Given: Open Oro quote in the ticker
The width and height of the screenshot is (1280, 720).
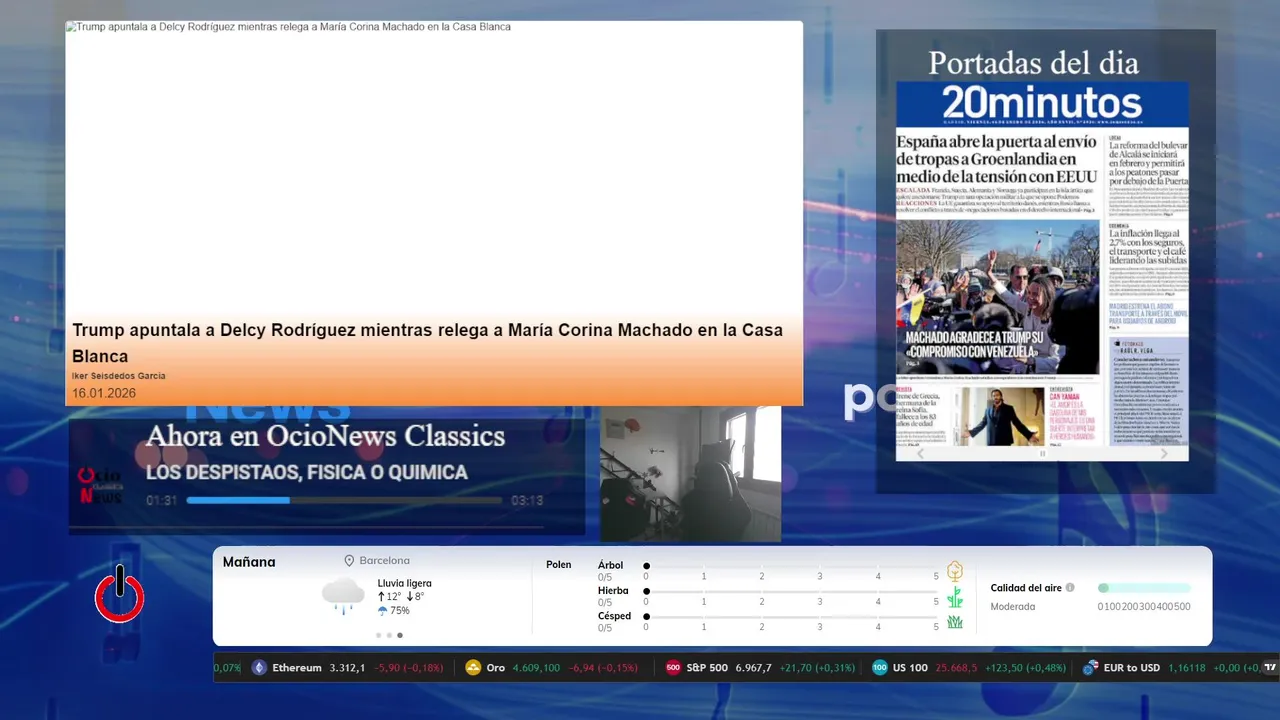Looking at the screenshot, I should coord(551,668).
